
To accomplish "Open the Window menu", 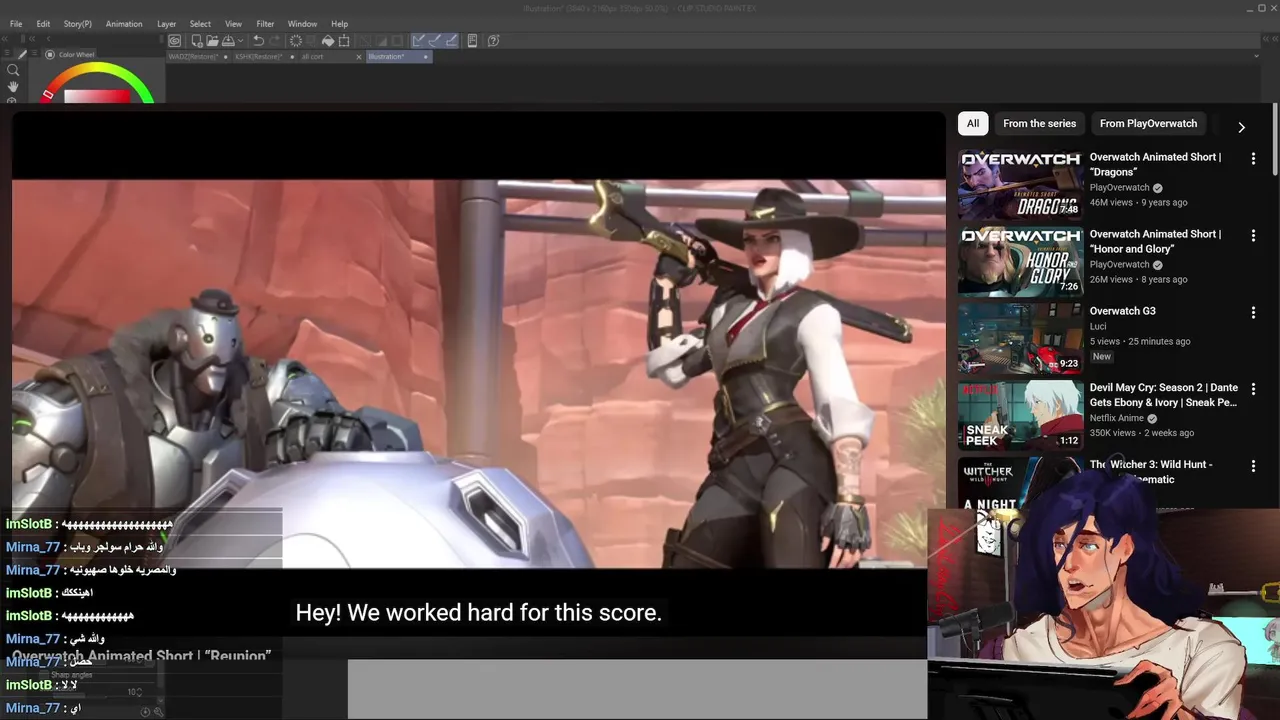I will pos(302,24).
